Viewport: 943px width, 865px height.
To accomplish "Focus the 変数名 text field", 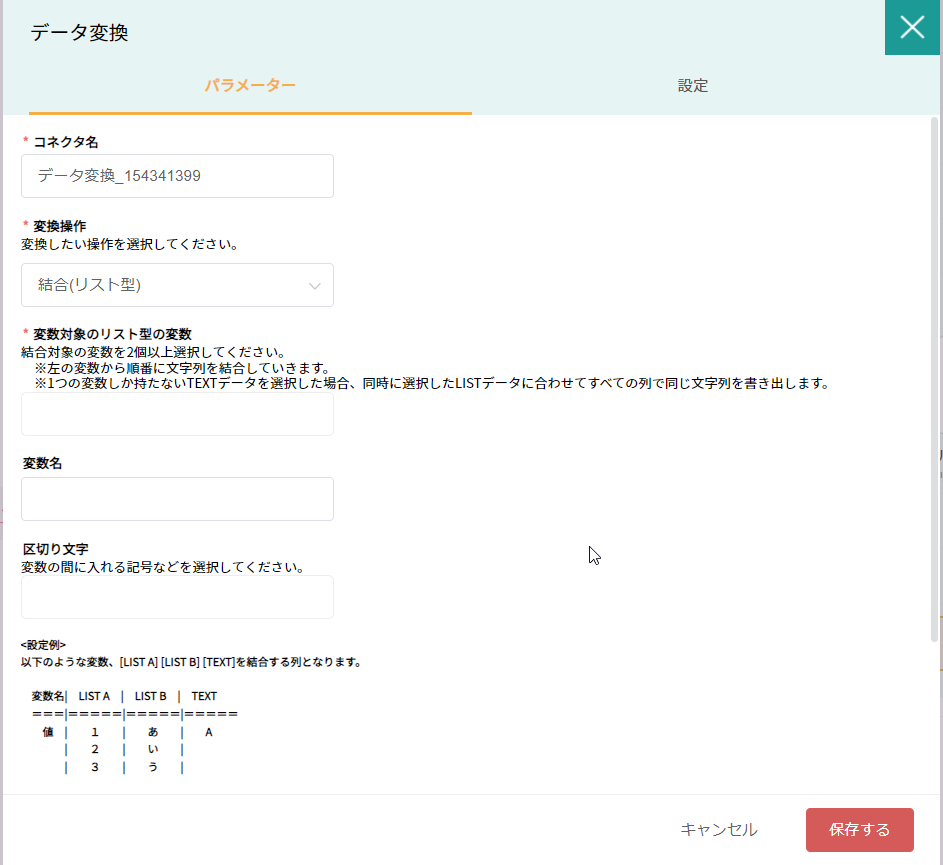I will click(177, 499).
